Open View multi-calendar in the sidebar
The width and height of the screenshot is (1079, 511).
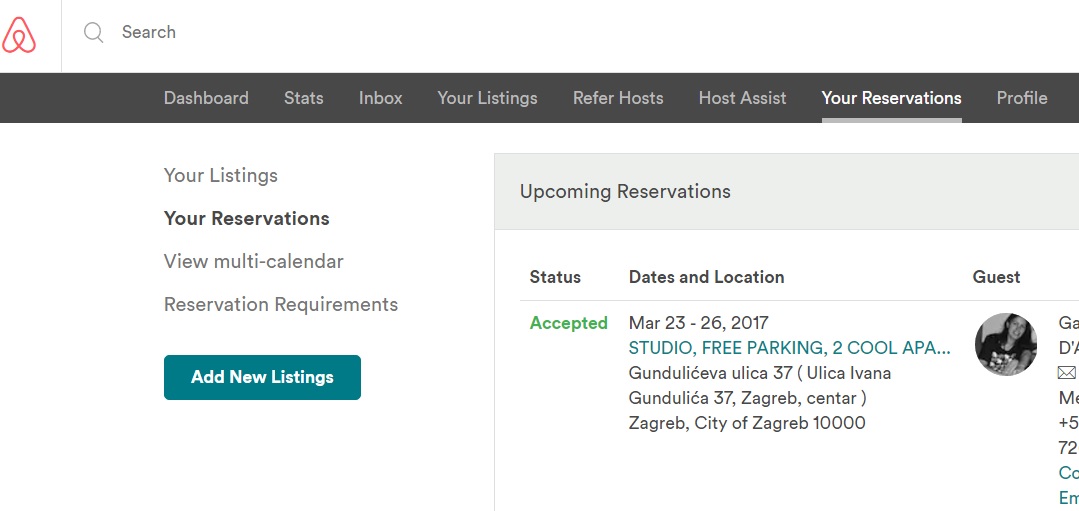point(254,262)
